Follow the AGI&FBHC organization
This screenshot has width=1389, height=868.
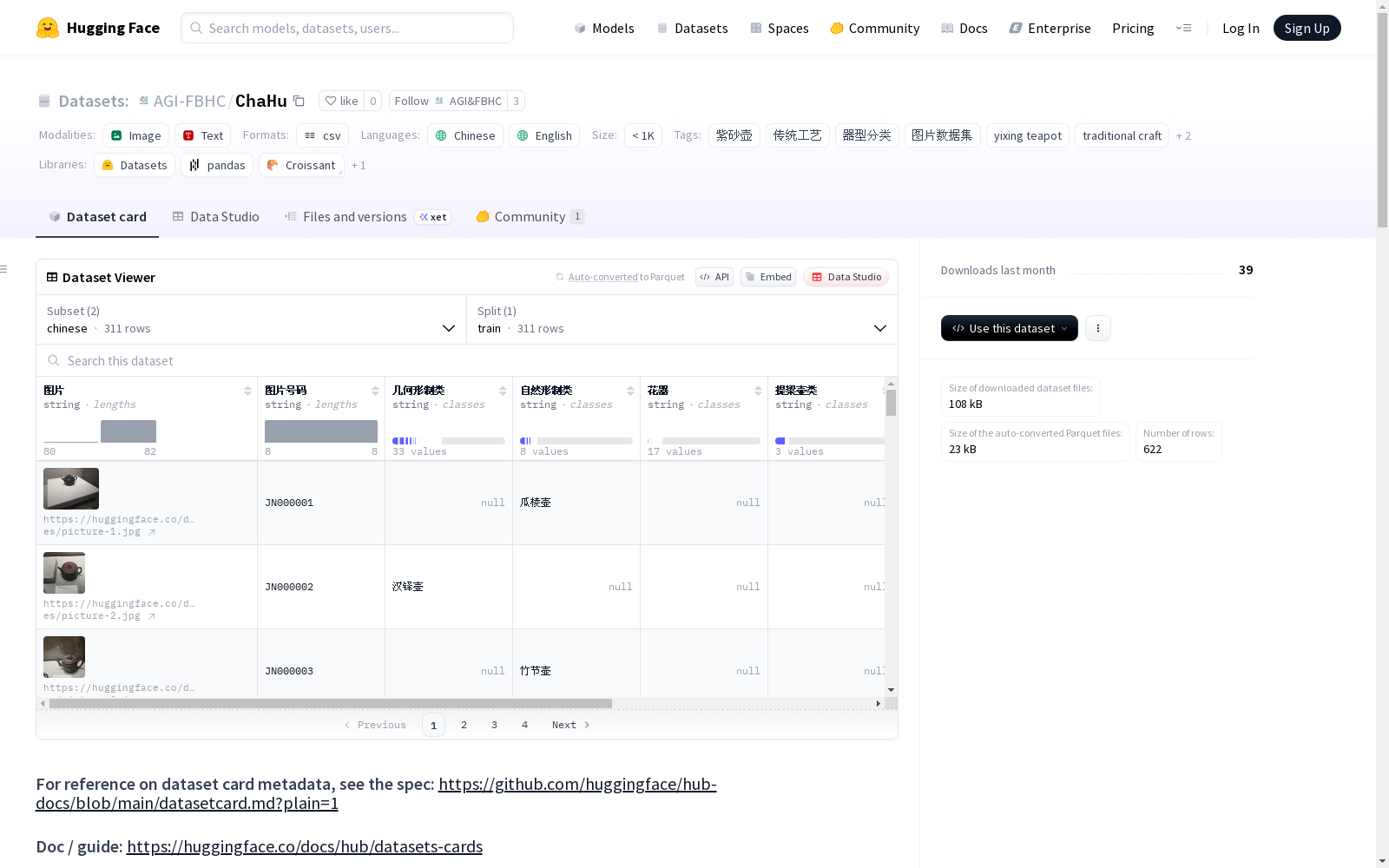tap(448, 101)
